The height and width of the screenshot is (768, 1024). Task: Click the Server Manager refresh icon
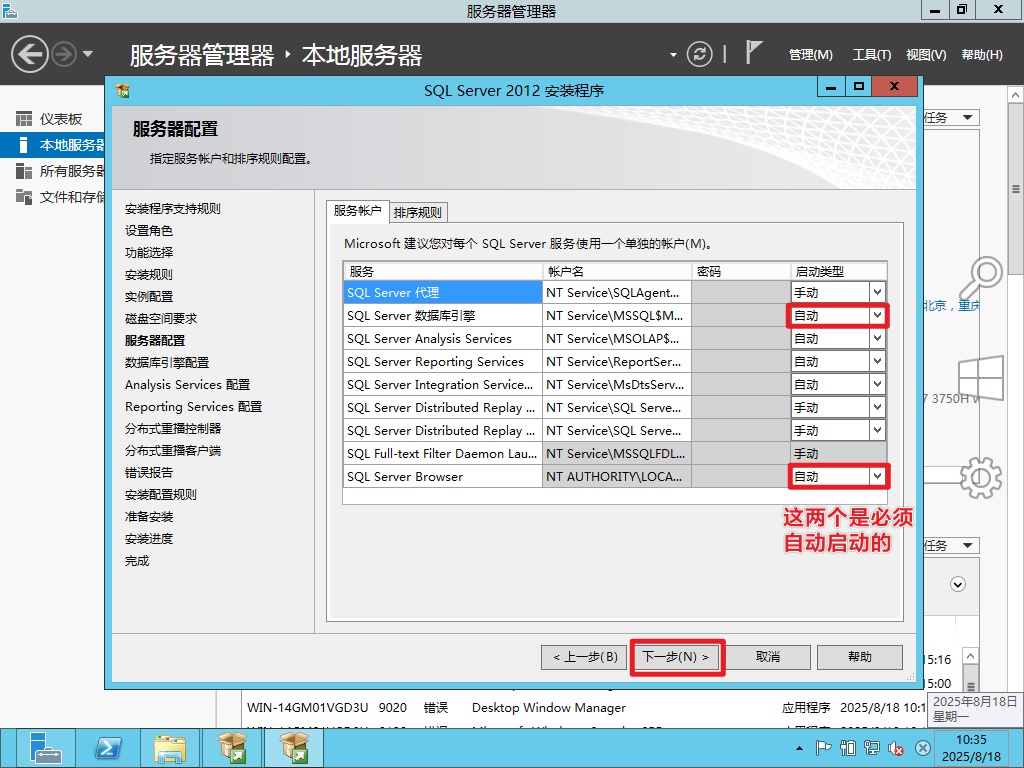coord(699,54)
